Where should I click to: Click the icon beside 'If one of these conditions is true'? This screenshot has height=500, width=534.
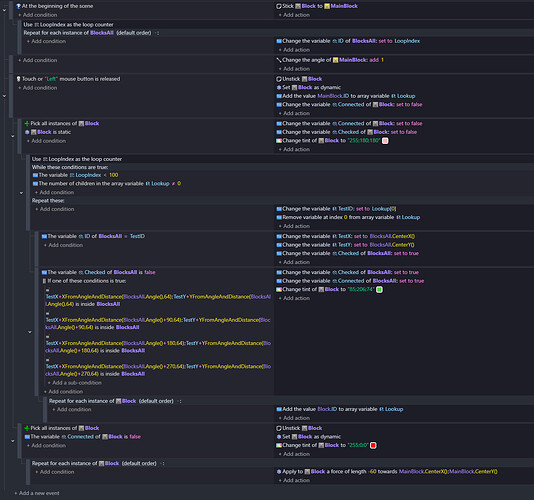pos(44,281)
